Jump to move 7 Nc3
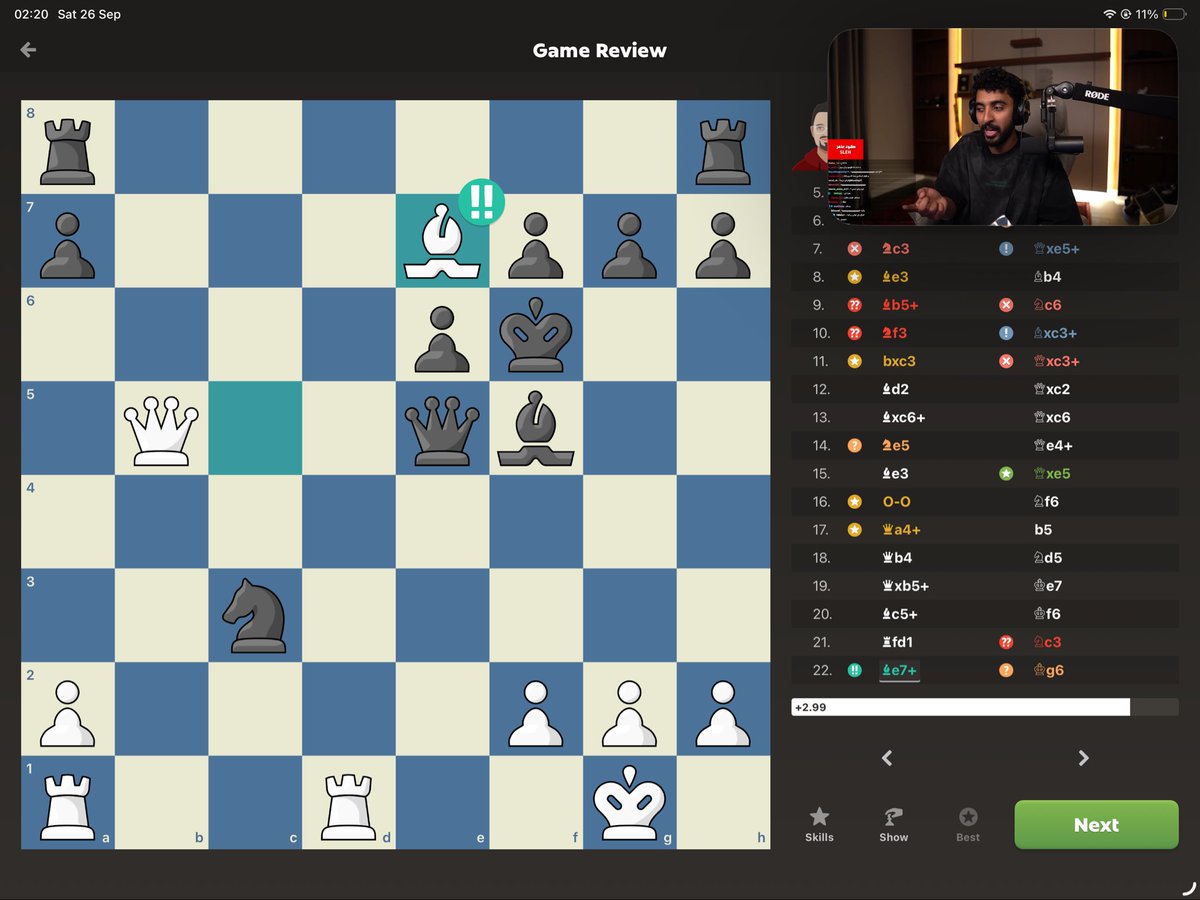1200x900 pixels. tap(894, 249)
